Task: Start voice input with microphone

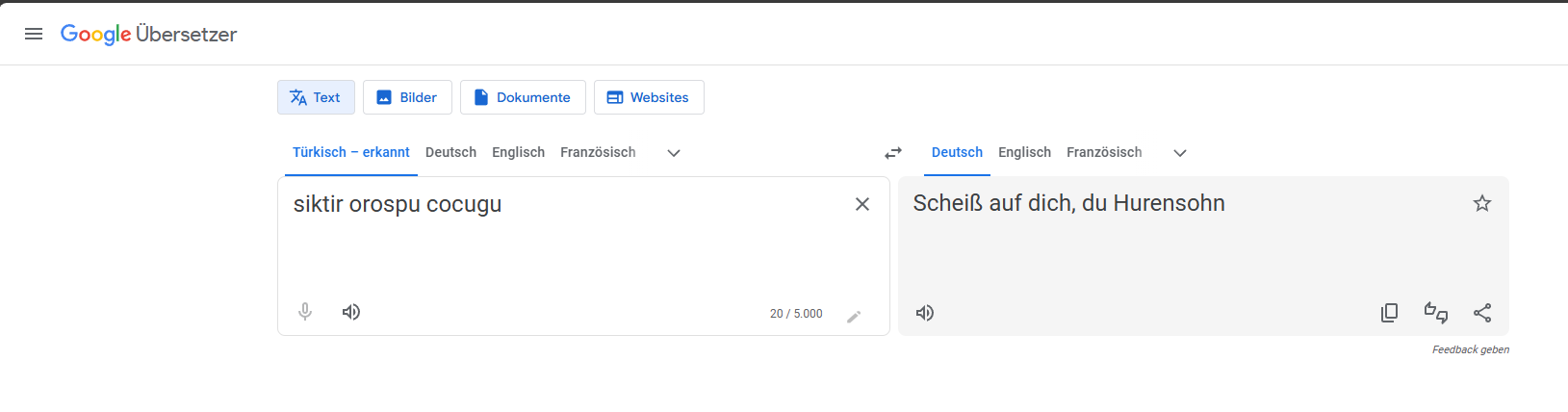Action: tap(305, 312)
